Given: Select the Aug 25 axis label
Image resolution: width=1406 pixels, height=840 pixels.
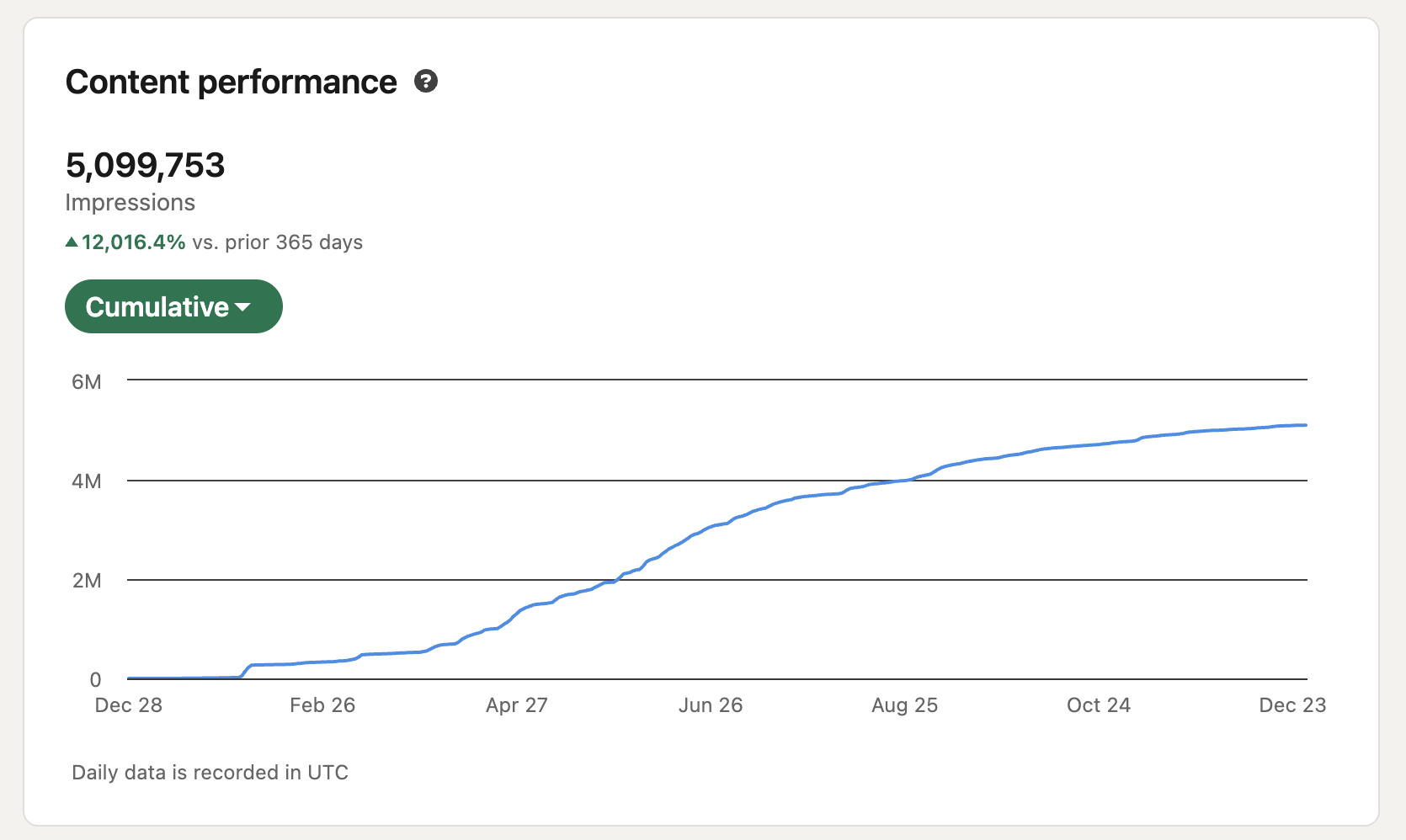Looking at the screenshot, I should tap(904, 705).
